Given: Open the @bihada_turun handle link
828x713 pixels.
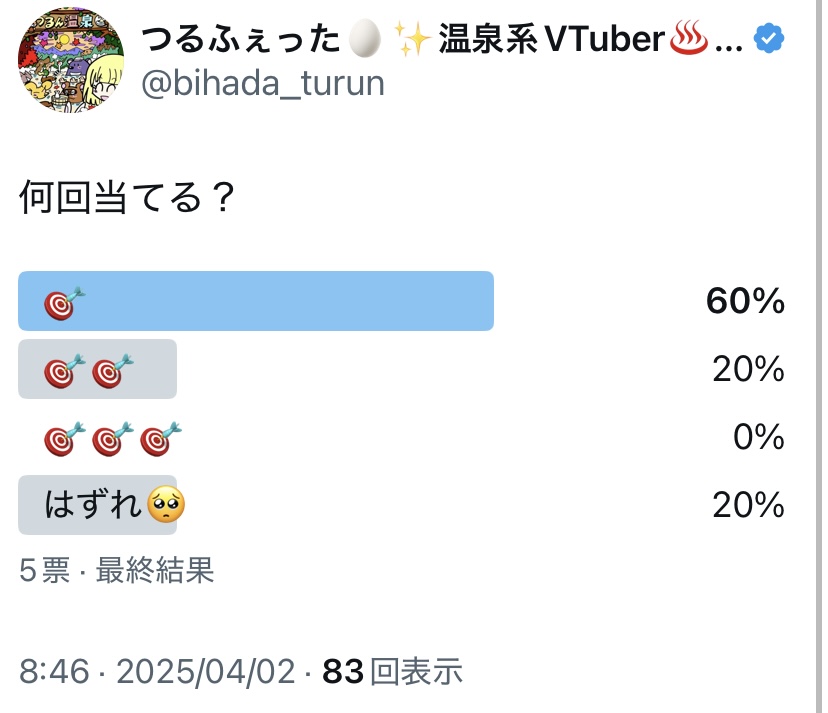Looking at the screenshot, I should pos(262,83).
